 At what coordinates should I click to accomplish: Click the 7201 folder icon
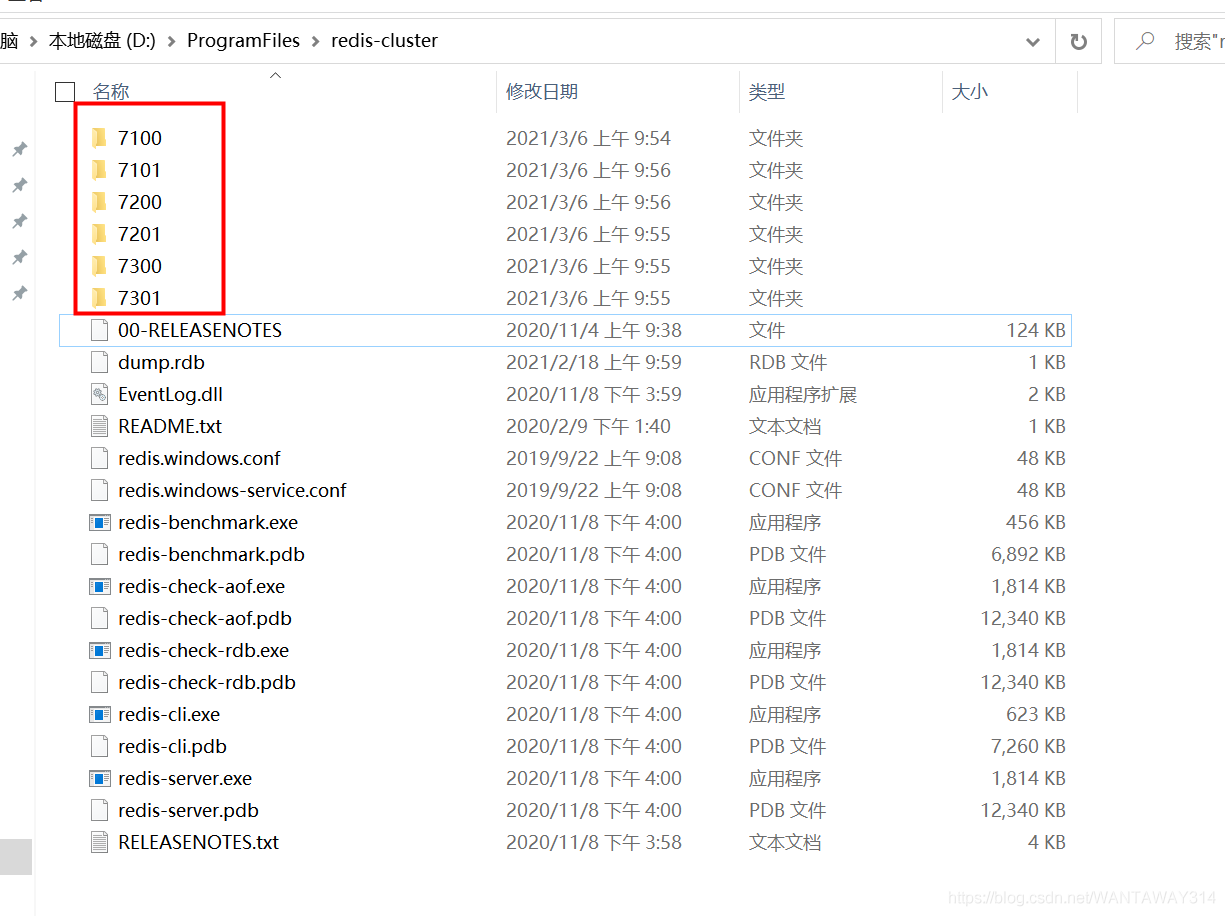[x=99, y=234]
